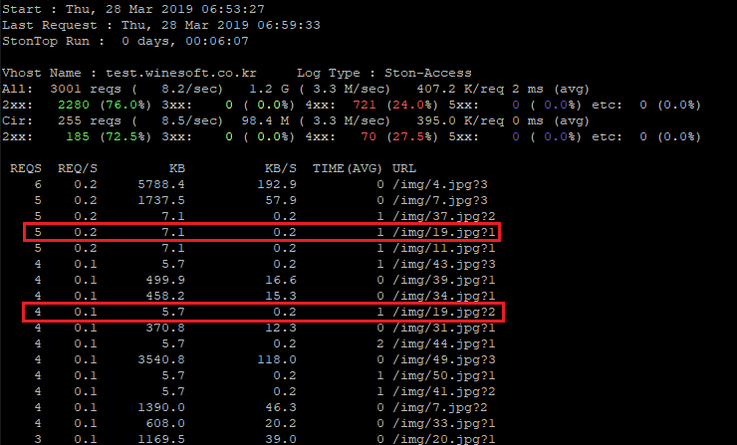The image size is (737, 445).
Task: Select URL /img/19.jpg?2
Action: [444, 312]
